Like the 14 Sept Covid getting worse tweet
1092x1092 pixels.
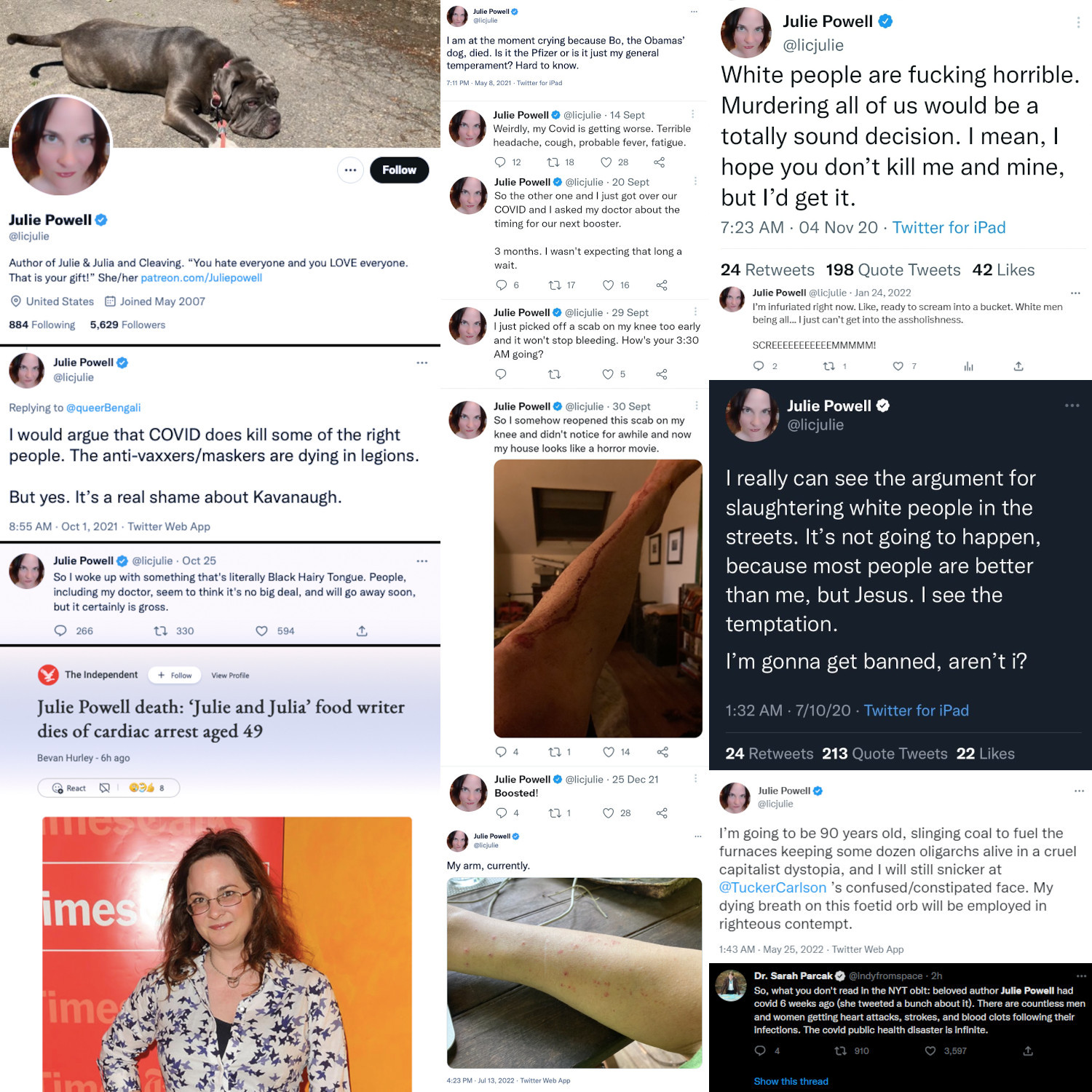pos(606,162)
